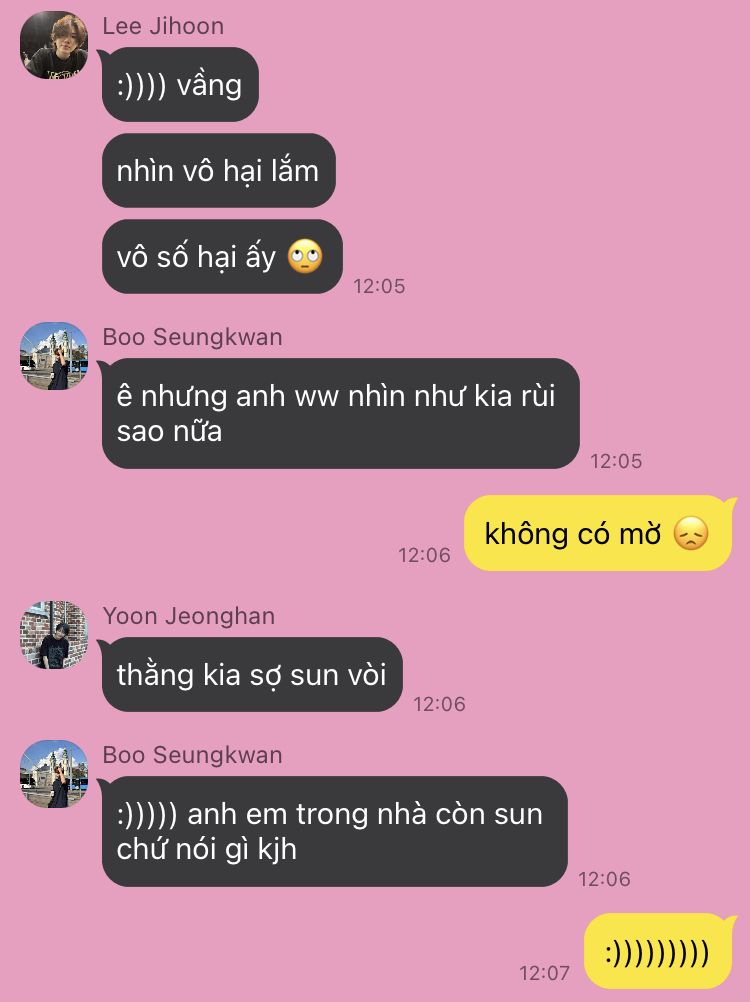Tap Boo Seungkwan's avatar above 'ê nhưng anh ww'
The width and height of the screenshot is (750, 1002).
(54, 356)
